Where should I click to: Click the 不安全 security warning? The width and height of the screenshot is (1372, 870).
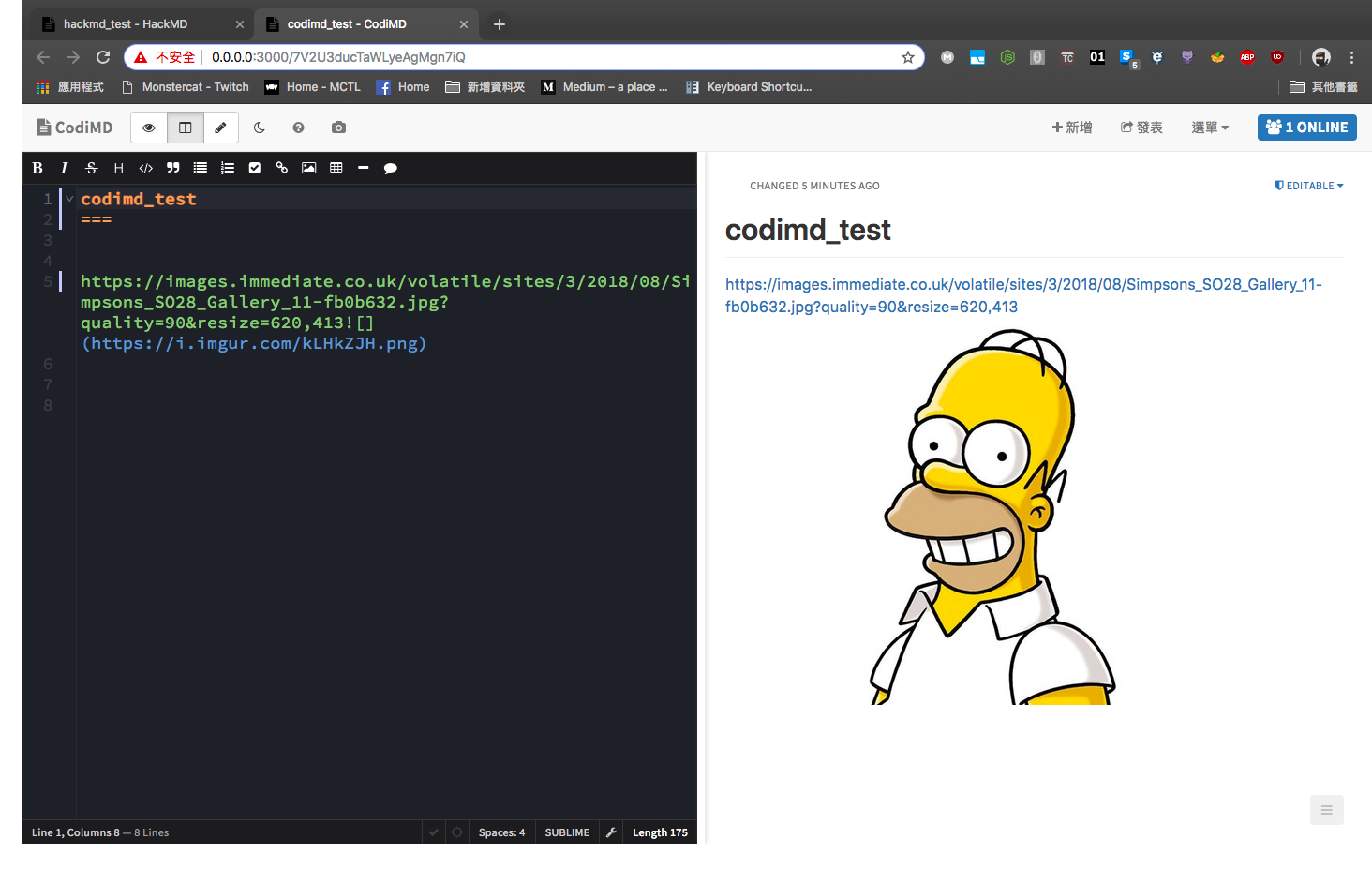[167, 57]
